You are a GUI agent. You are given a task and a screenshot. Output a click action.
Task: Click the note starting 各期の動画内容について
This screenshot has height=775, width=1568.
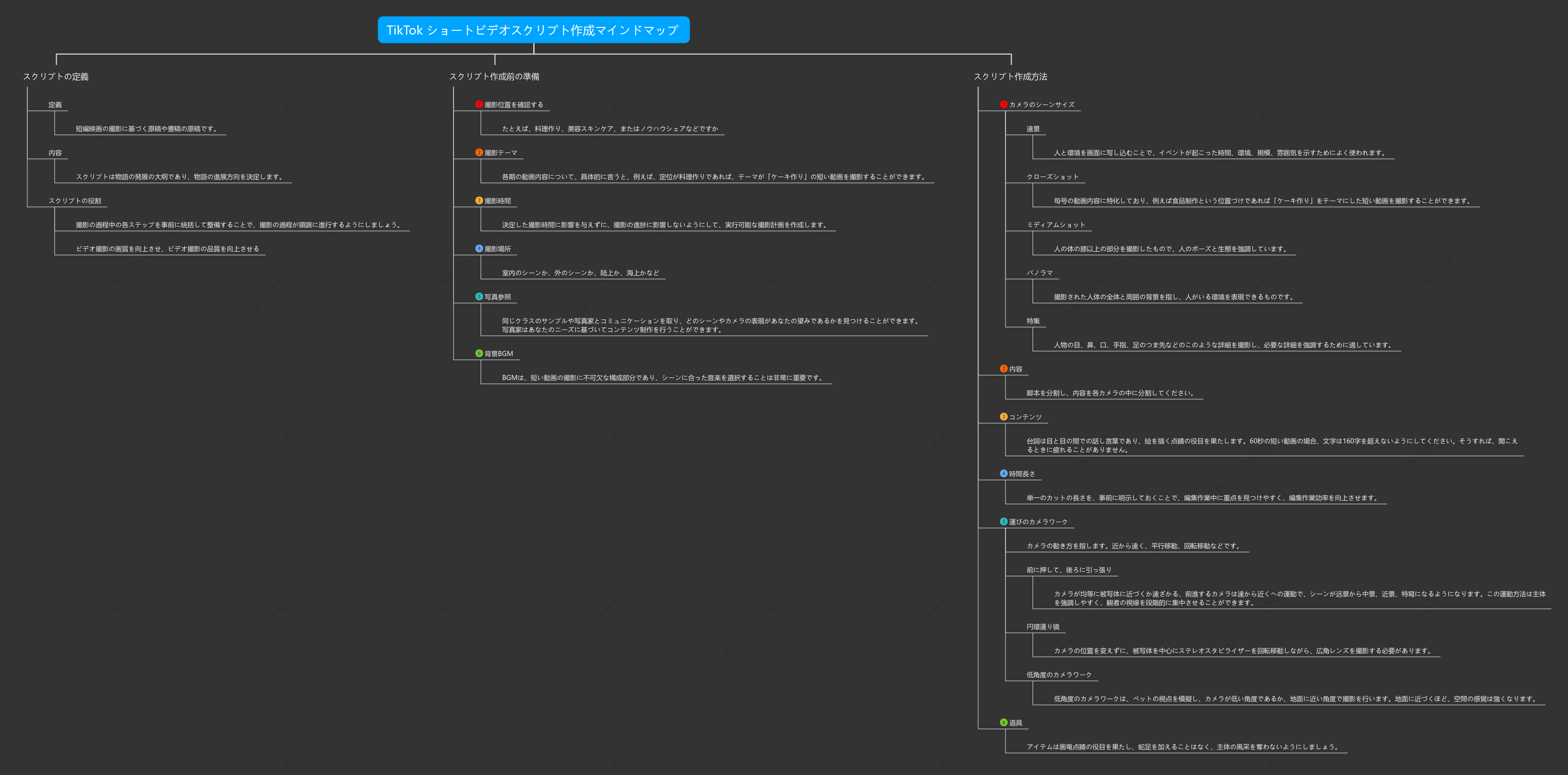coord(715,177)
